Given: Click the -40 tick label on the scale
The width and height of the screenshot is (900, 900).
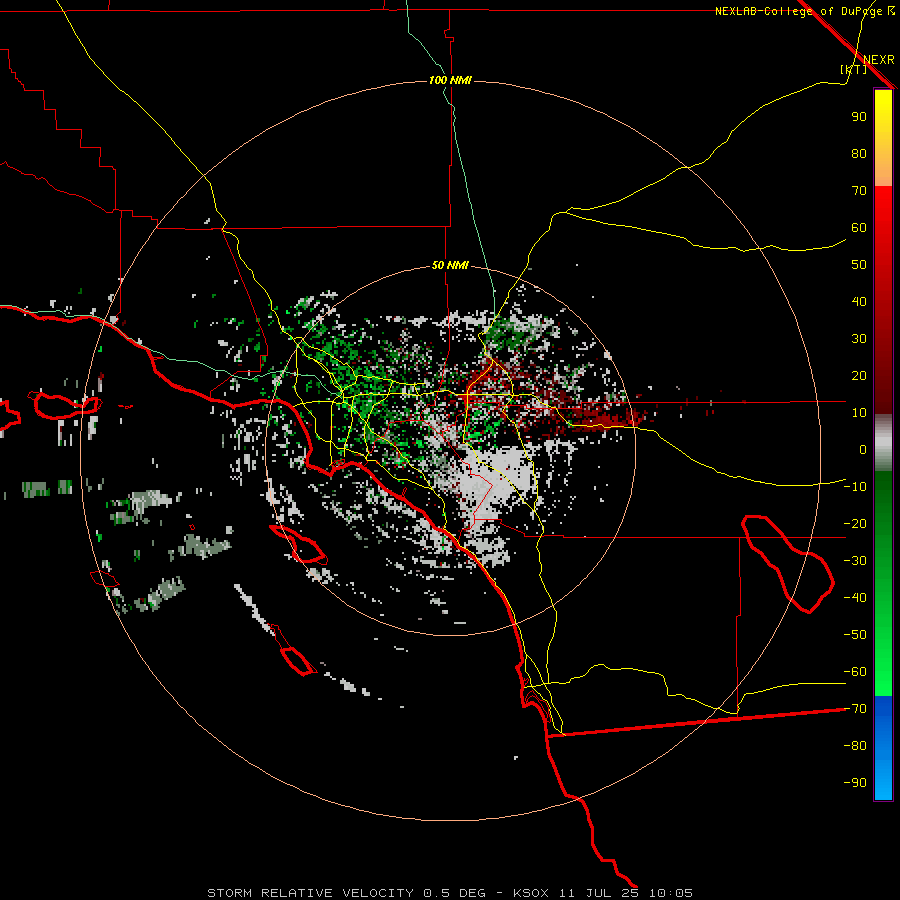Looking at the screenshot, I should 855,598.
